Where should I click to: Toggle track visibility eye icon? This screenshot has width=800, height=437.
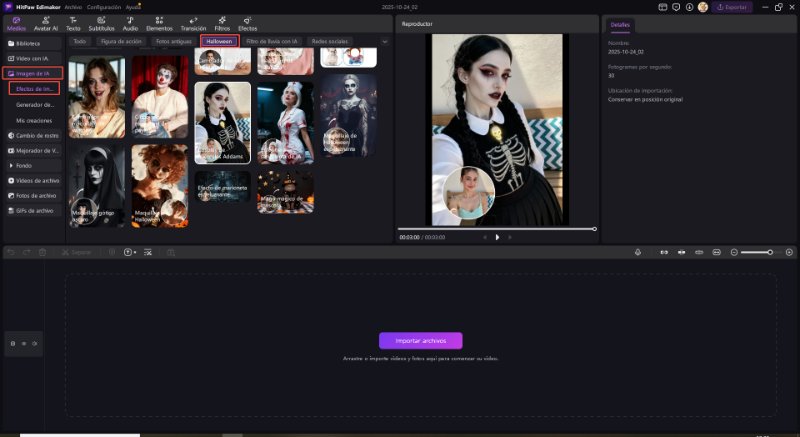(x=24, y=343)
